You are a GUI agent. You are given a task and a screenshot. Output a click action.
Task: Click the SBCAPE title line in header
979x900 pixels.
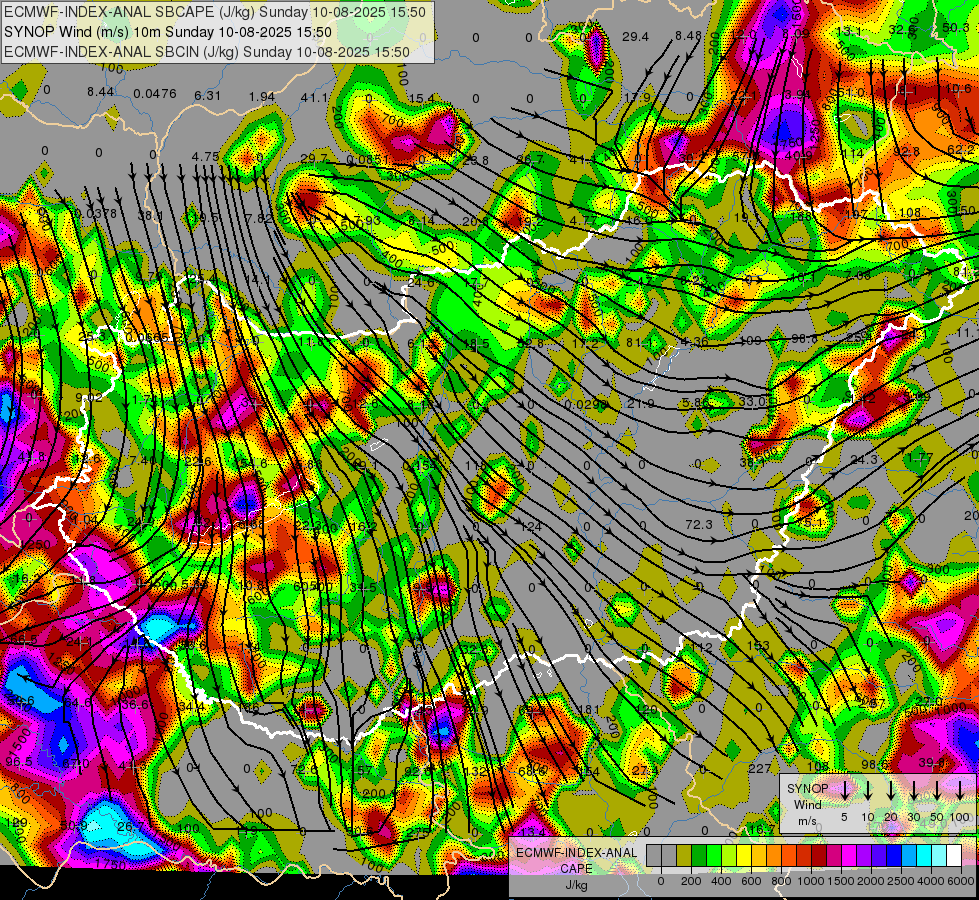tap(215, 12)
